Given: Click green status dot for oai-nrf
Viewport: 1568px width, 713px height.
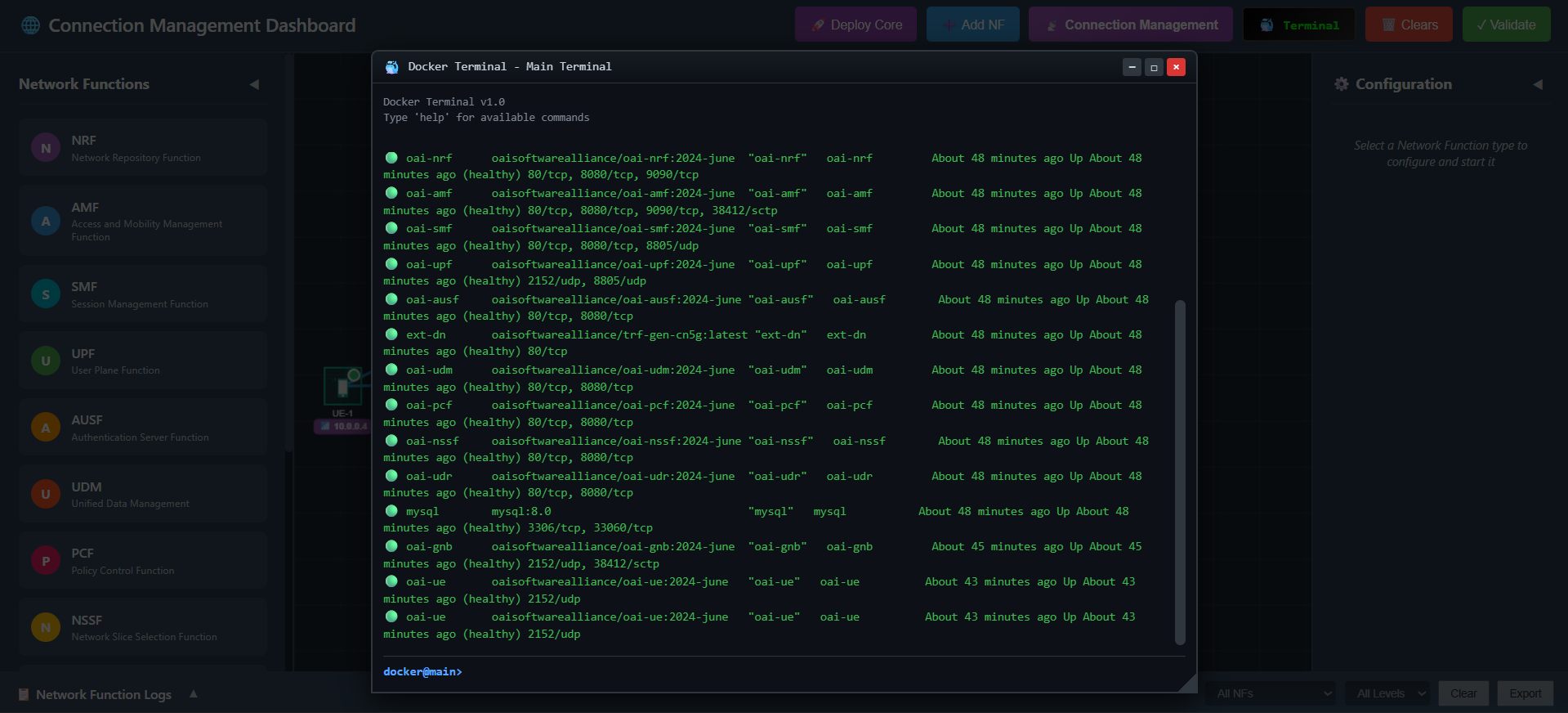Looking at the screenshot, I should coord(391,158).
